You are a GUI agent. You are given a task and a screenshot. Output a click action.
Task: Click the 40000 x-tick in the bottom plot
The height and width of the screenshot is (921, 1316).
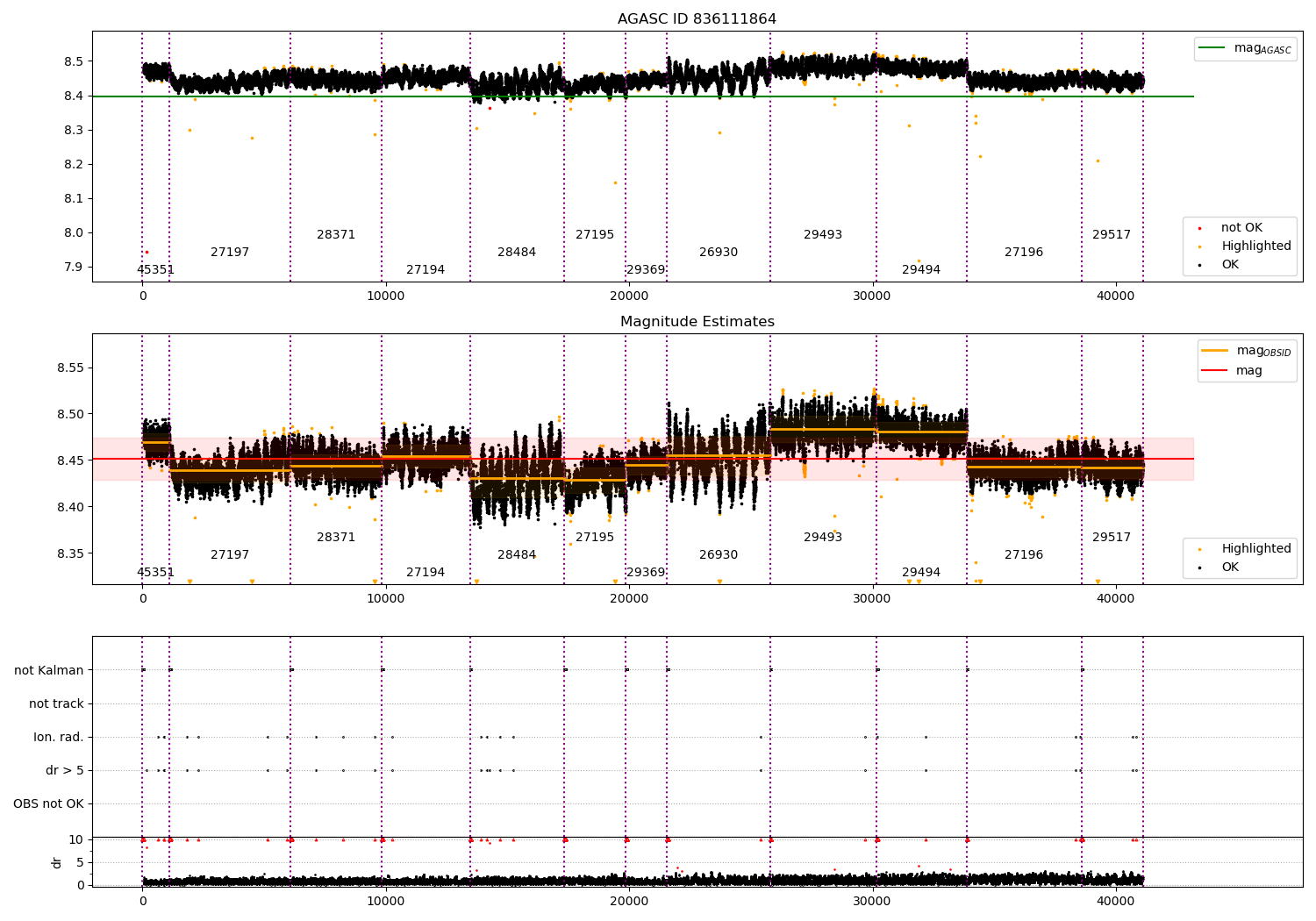tap(1116, 900)
